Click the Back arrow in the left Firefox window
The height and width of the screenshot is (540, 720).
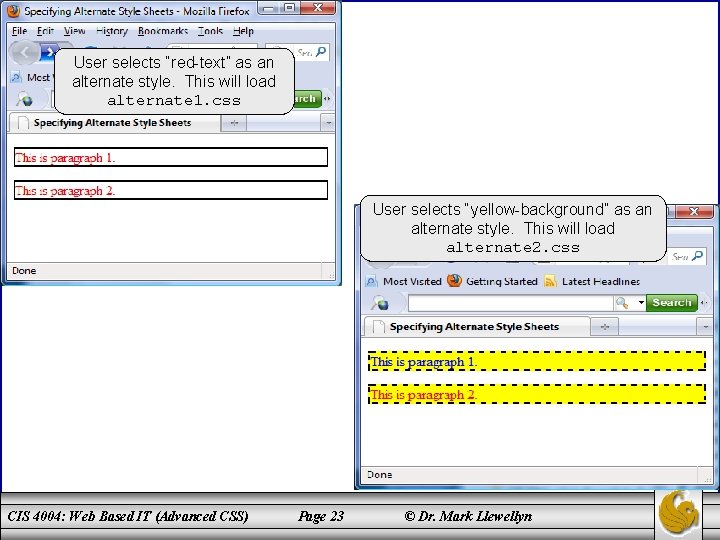pos(24,53)
